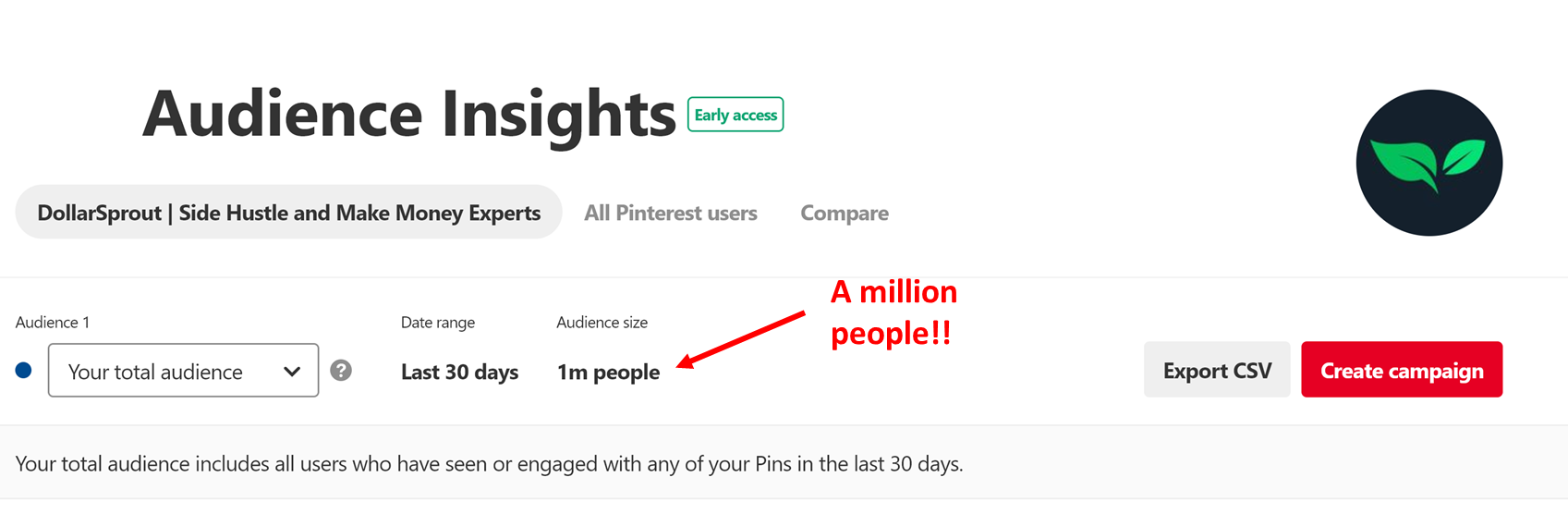Select the DollarSprout Side Hustle audience tab
The height and width of the screenshot is (514, 1568).
tap(288, 213)
